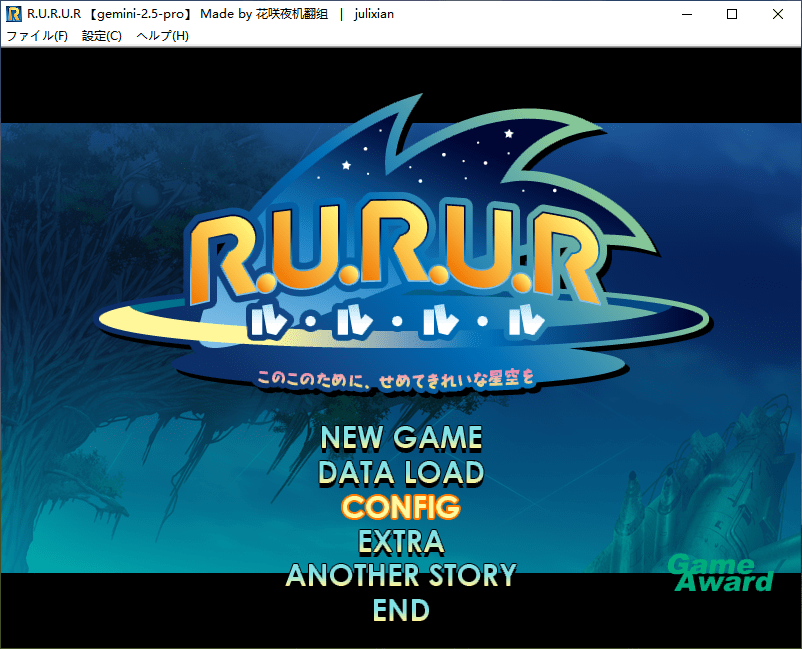Maximize the game window
The image size is (802, 649).
pyautogui.click(x=732, y=14)
